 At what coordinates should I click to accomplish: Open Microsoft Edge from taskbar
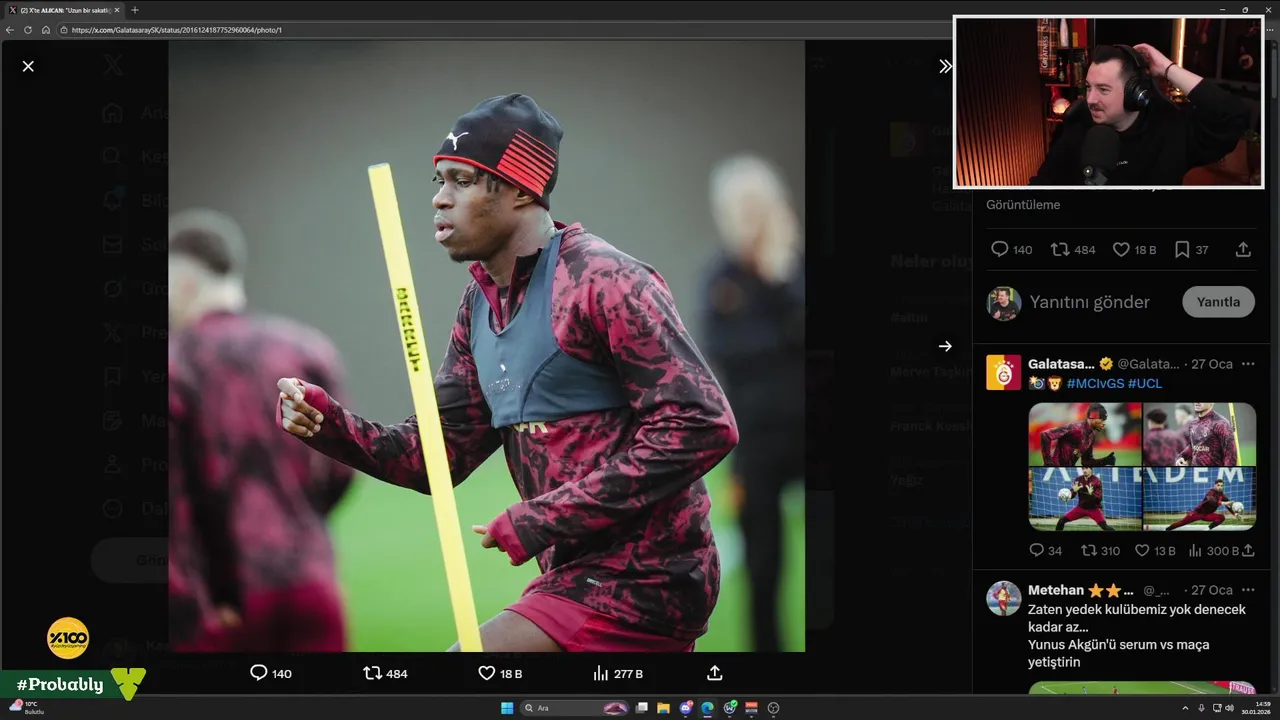coord(707,708)
